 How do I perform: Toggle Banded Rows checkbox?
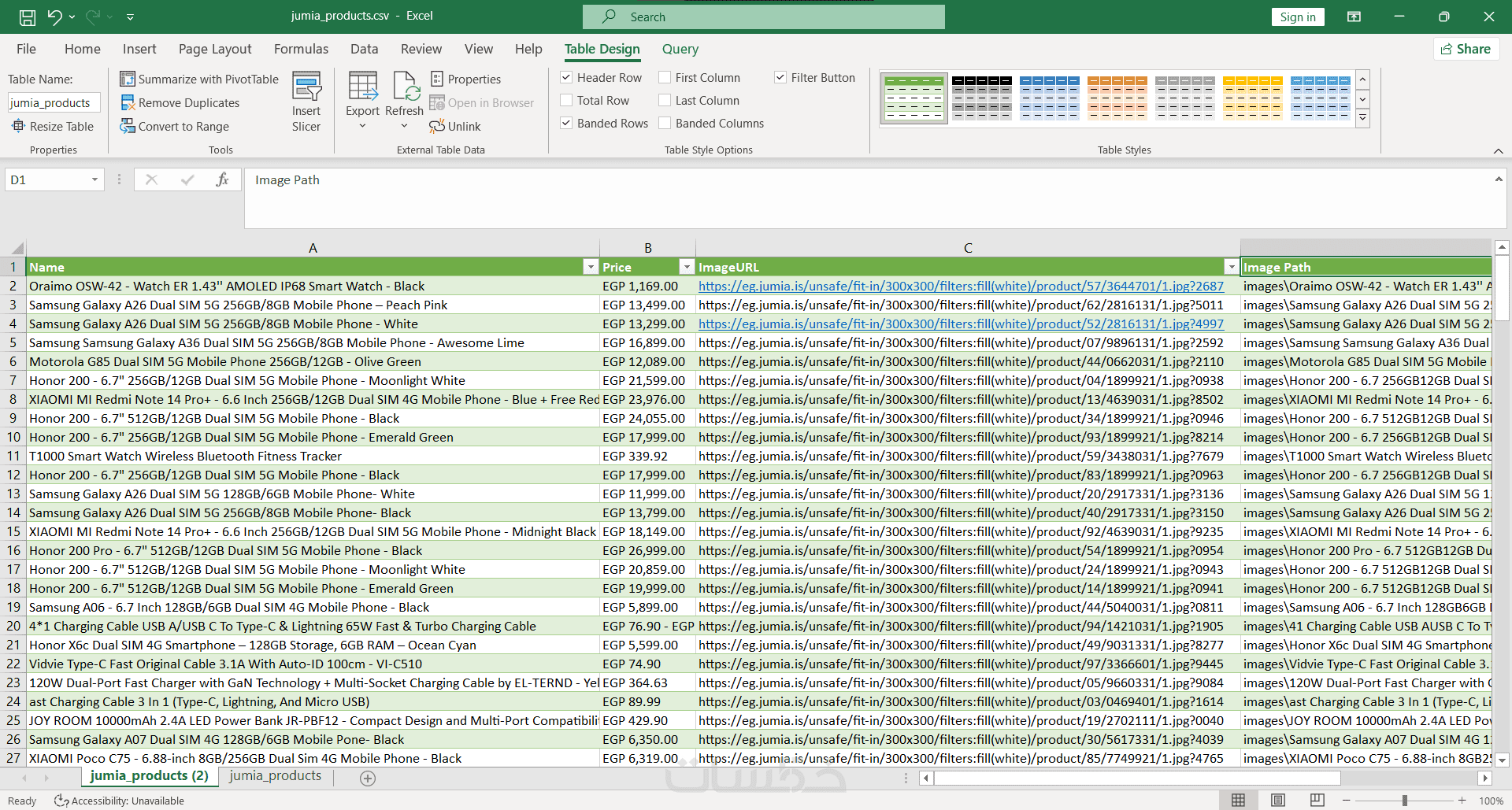pos(566,123)
